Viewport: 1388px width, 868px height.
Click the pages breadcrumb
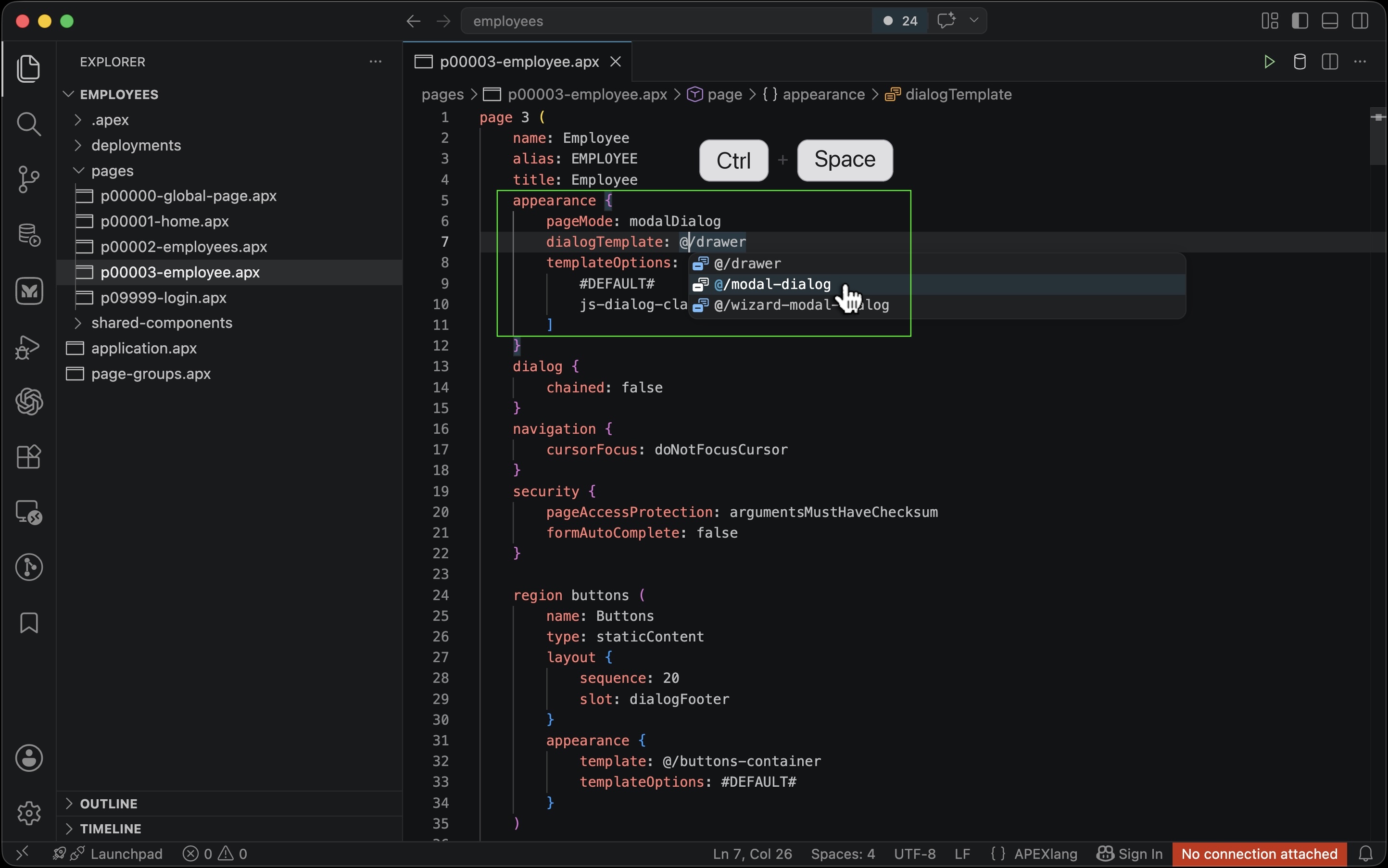[442, 94]
